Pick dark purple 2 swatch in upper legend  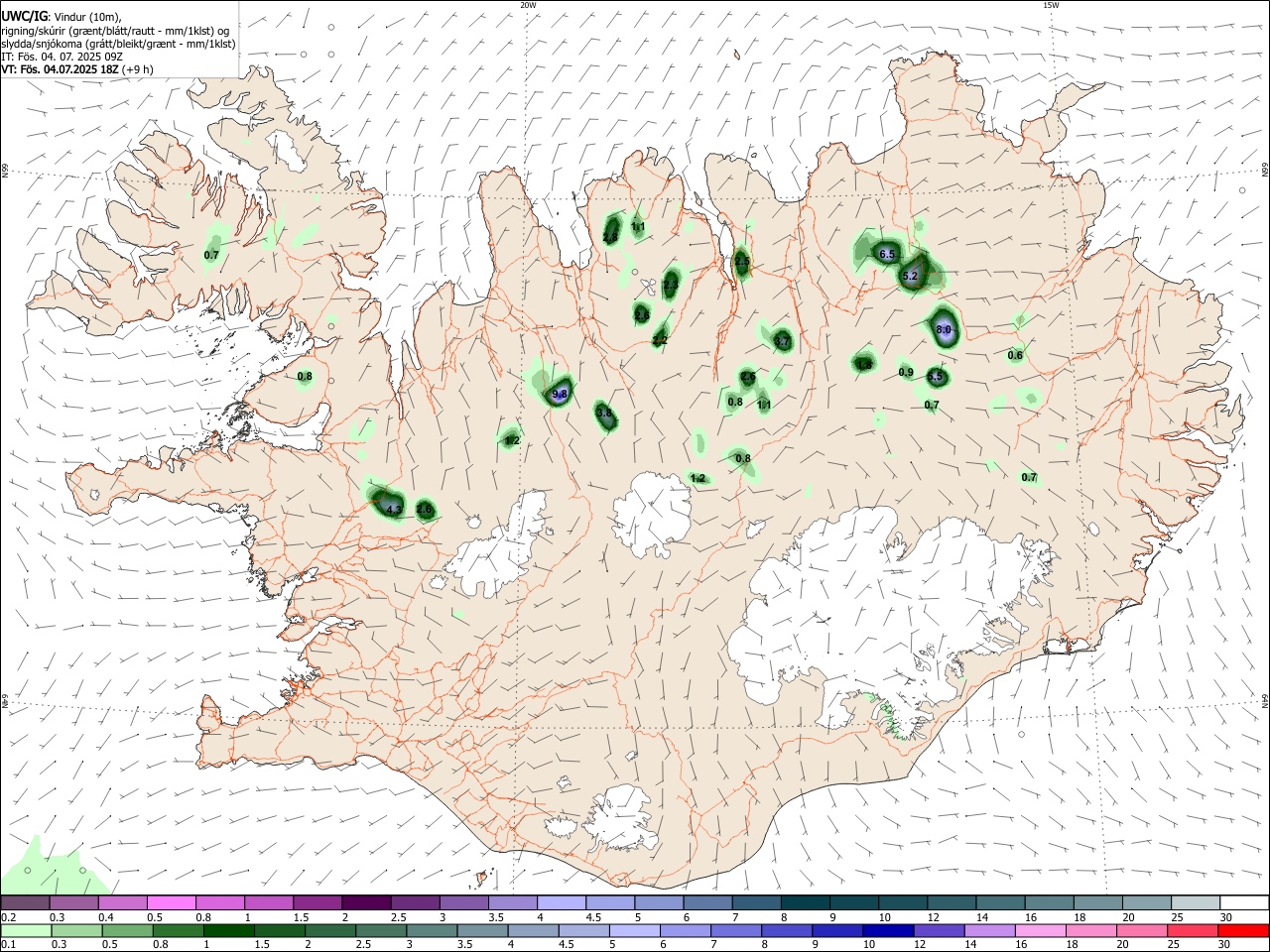point(365,902)
